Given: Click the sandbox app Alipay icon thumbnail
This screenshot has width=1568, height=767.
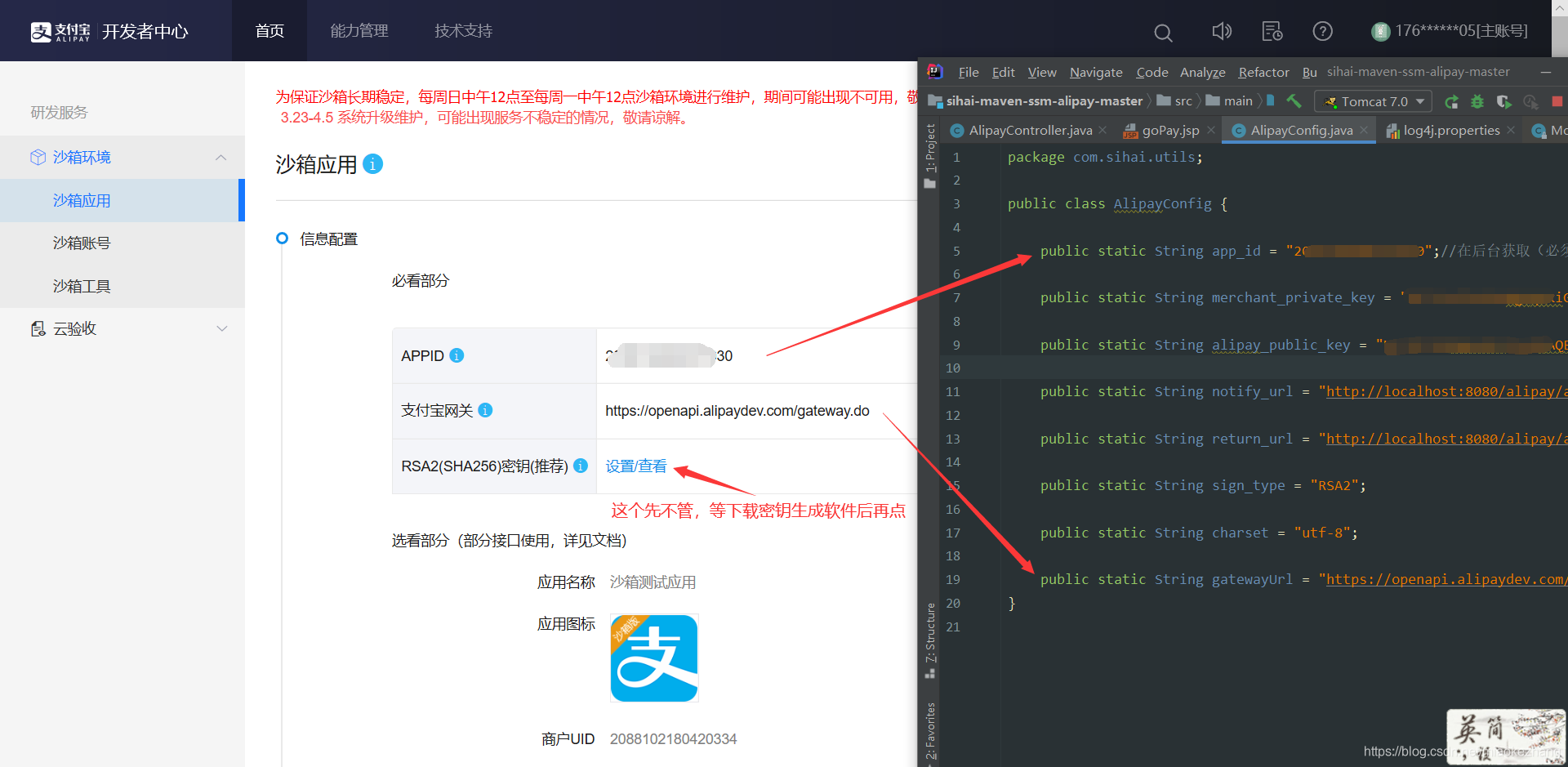Looking at the screenshot, I should tap(654, 658).
